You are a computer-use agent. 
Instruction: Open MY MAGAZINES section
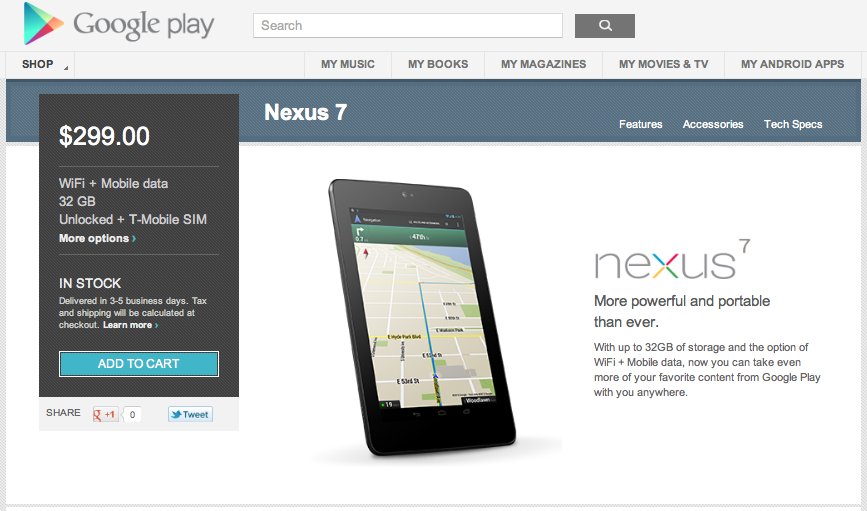[x=544, y=65]
